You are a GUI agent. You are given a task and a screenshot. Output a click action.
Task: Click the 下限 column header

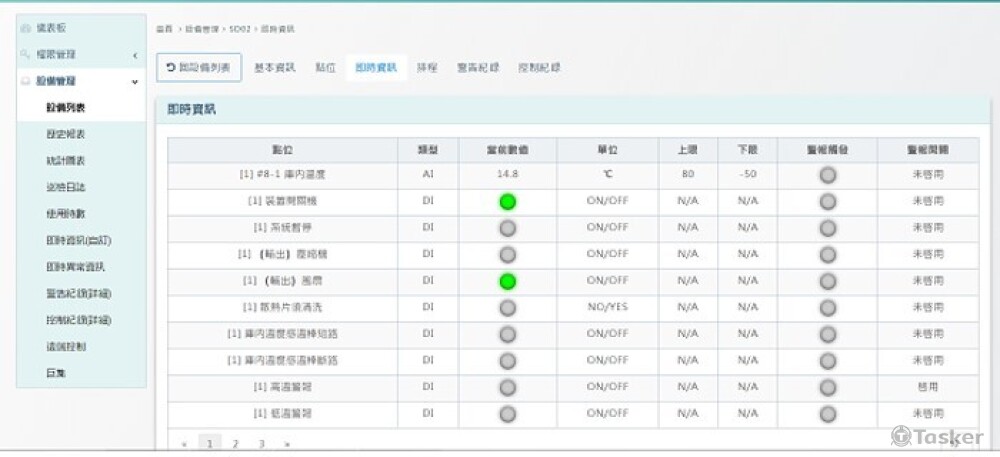pyautogui.click(x=747, y=150)
